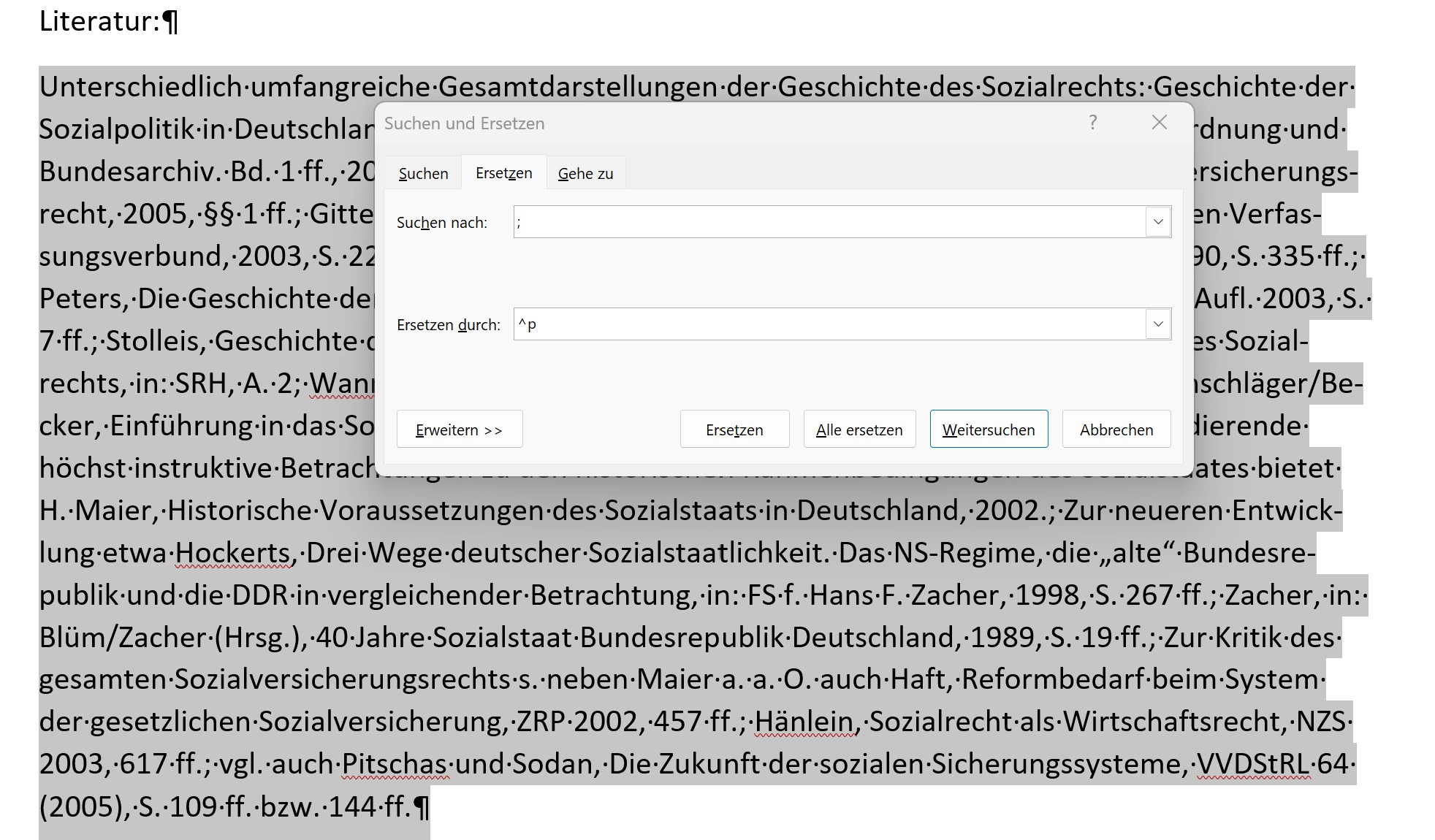Cancel with the Abbrechen button
This screenshot has height=840, width=1435.
click(1116, 429)
